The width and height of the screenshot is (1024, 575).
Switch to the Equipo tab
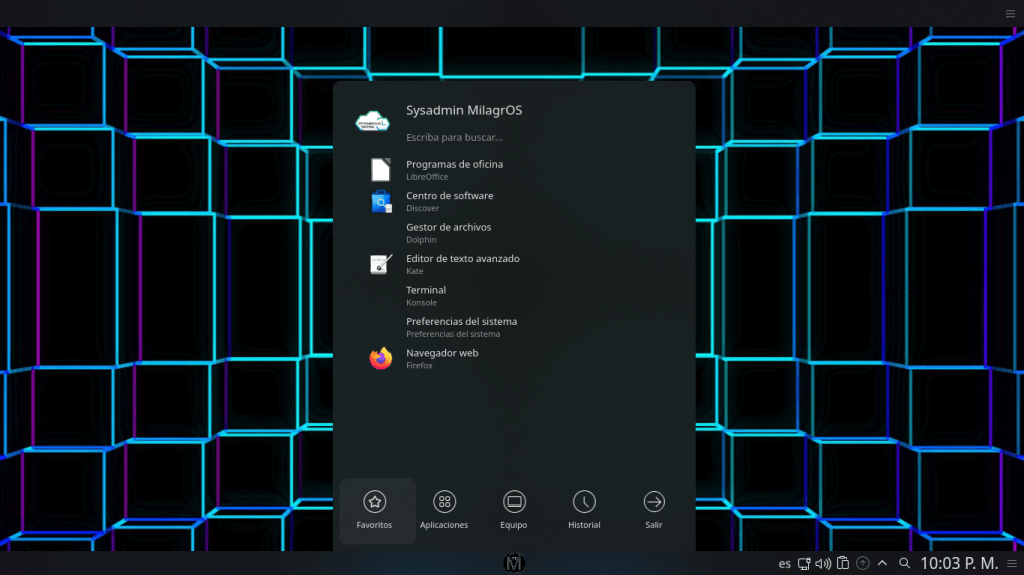(x=514, y=510)
